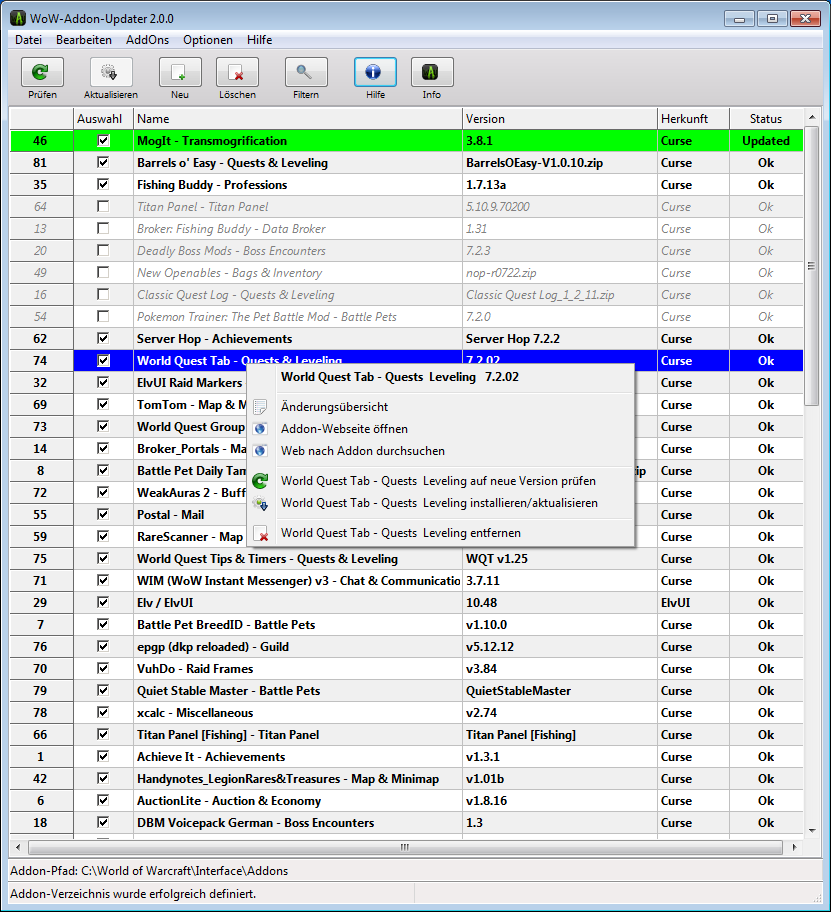Click the Löschen delete toolbar icon
This screenshot has width=831, height=912.
pos(237,72)
